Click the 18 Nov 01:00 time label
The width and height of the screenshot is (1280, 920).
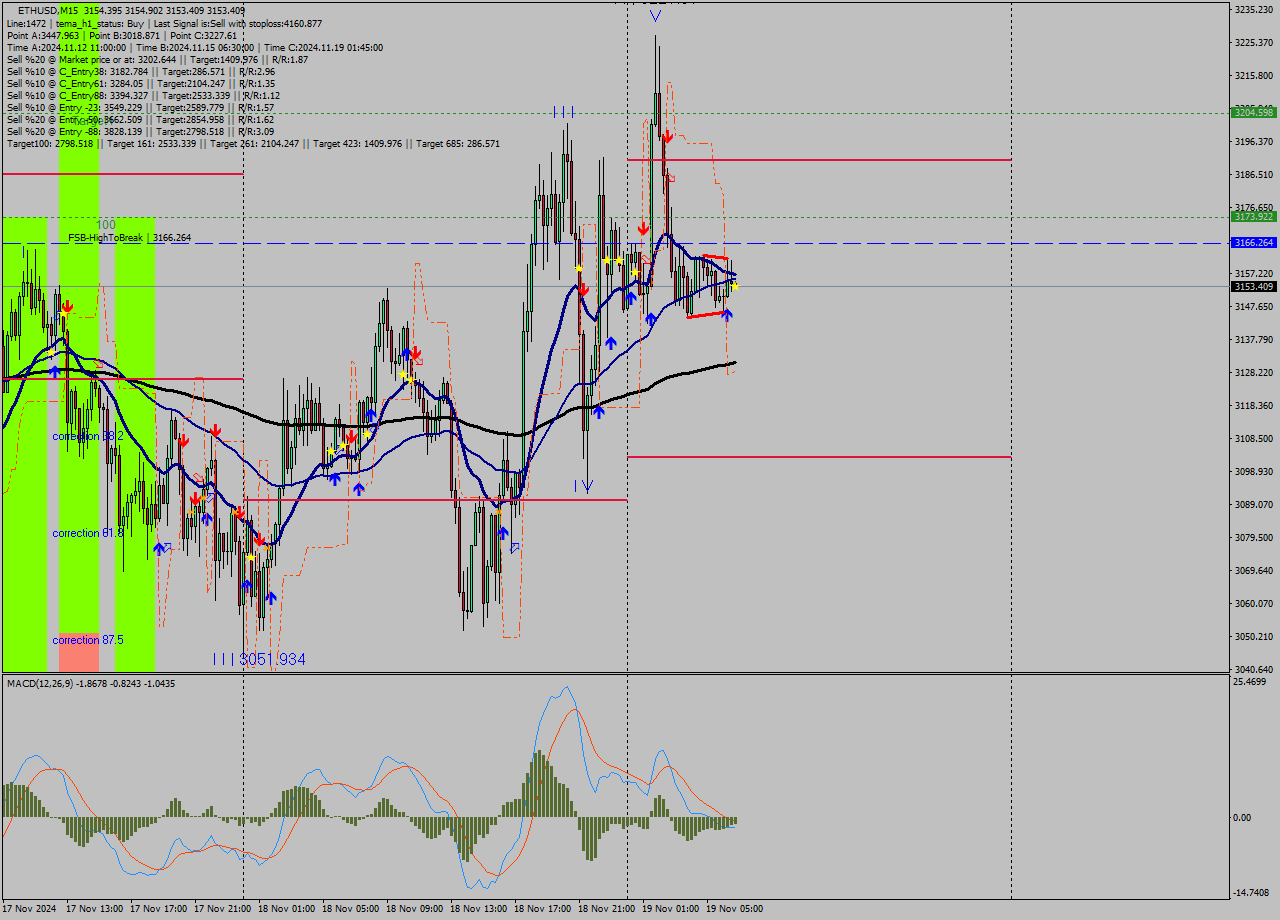point(286,909)
